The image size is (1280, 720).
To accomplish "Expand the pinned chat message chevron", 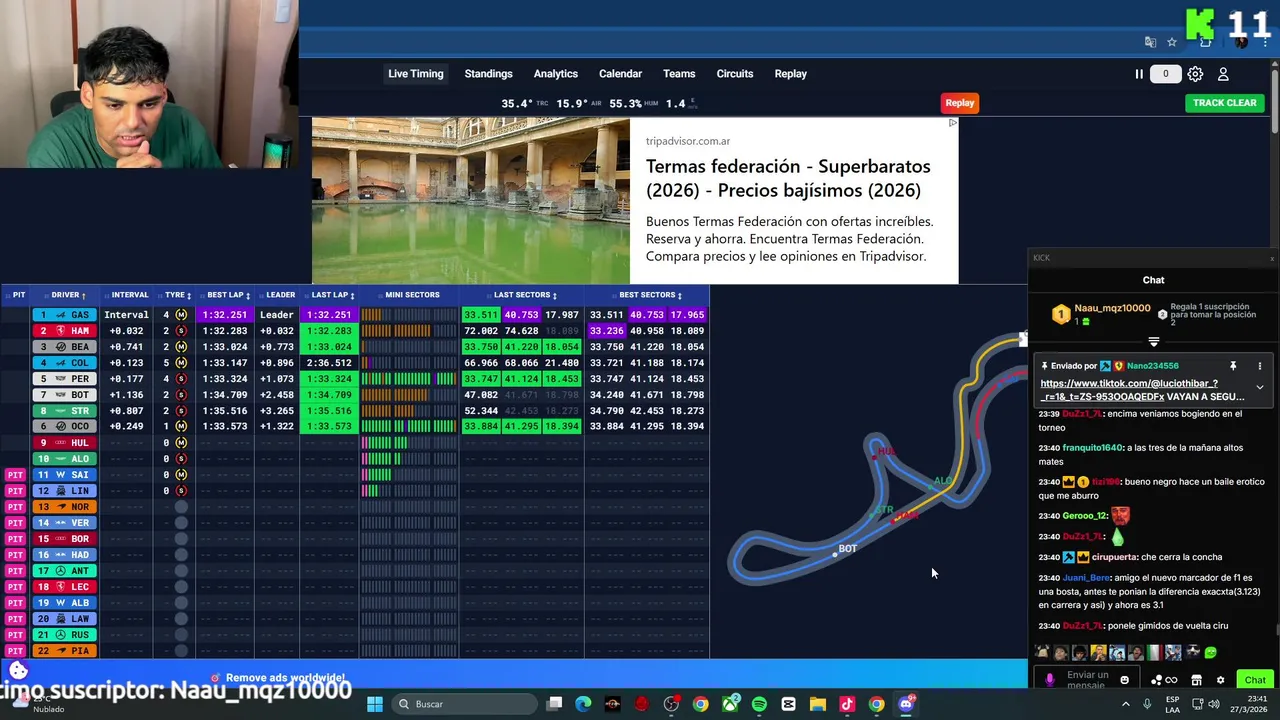I will [1260, 387].
